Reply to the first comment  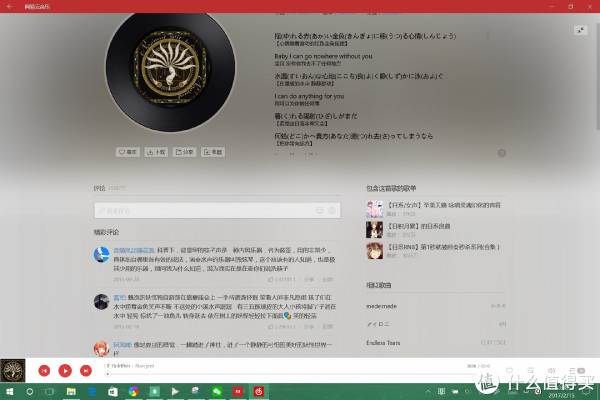(x=328, y=279)
